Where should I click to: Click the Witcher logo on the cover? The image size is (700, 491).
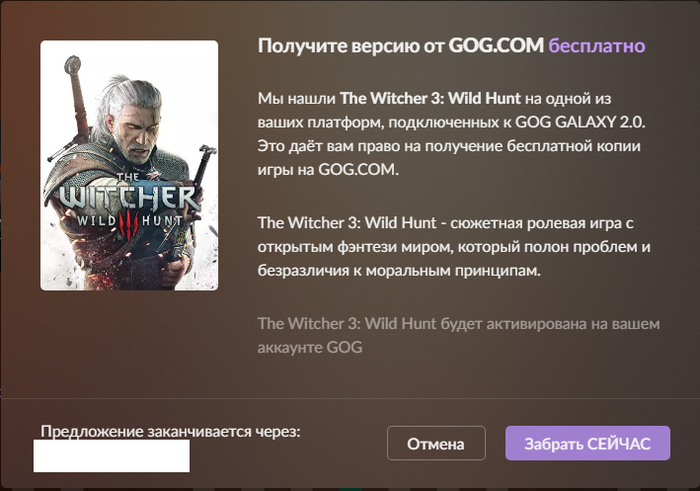pos(128,198)
